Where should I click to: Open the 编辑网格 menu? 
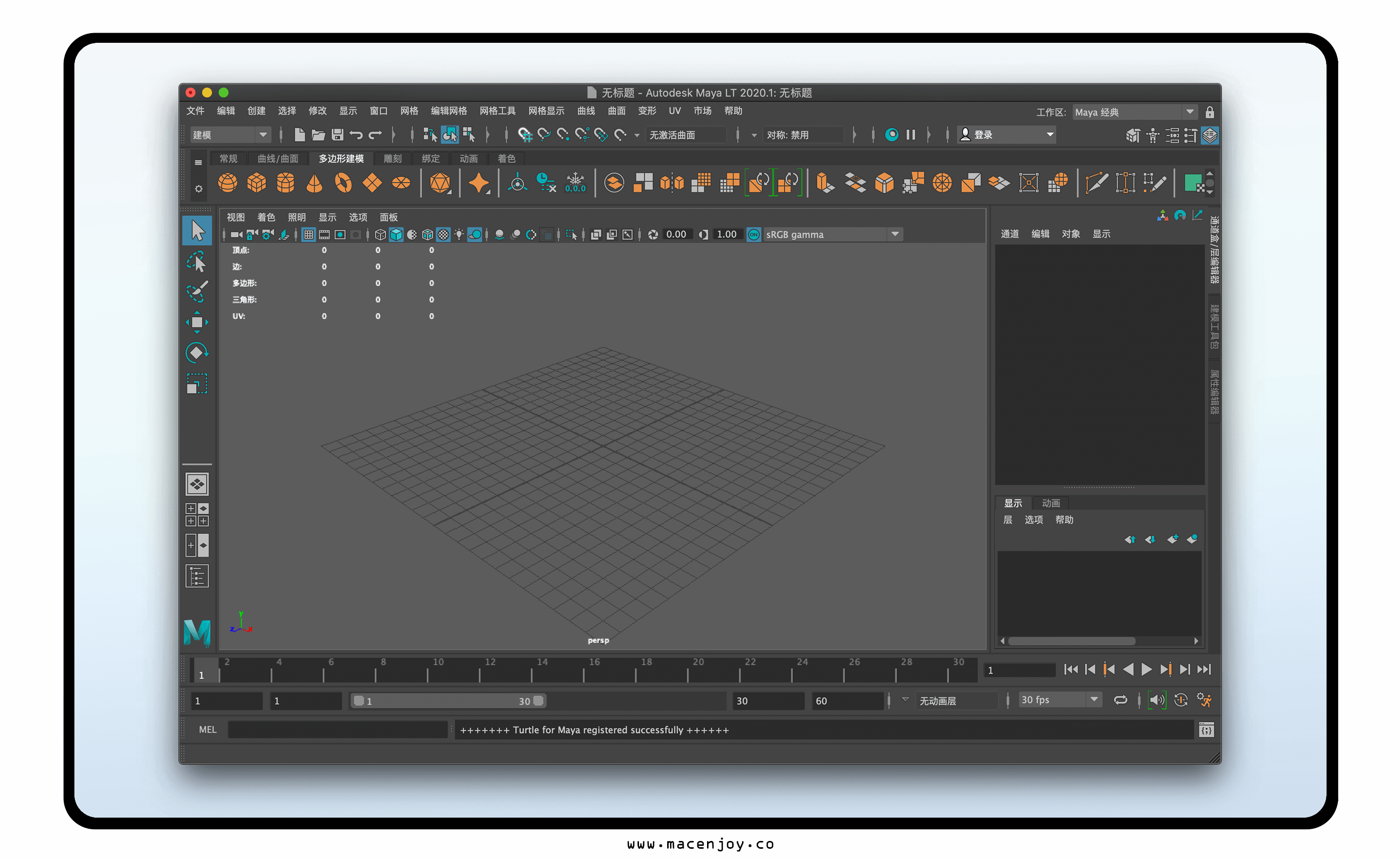click(x=448, y=111)
